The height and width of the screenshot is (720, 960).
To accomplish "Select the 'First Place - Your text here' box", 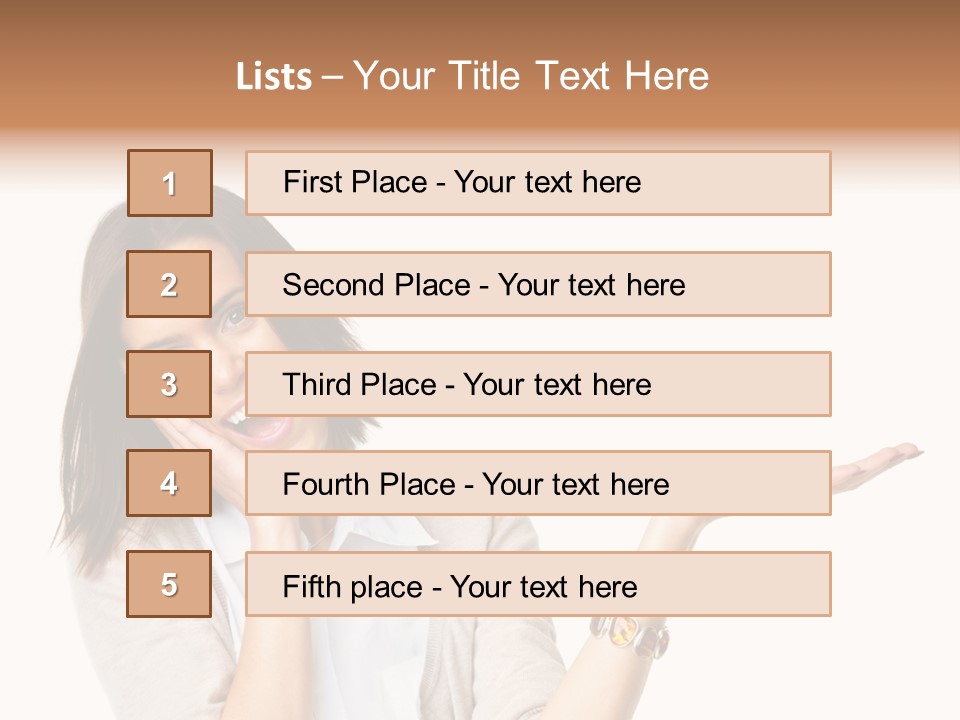I will point(538,183).
